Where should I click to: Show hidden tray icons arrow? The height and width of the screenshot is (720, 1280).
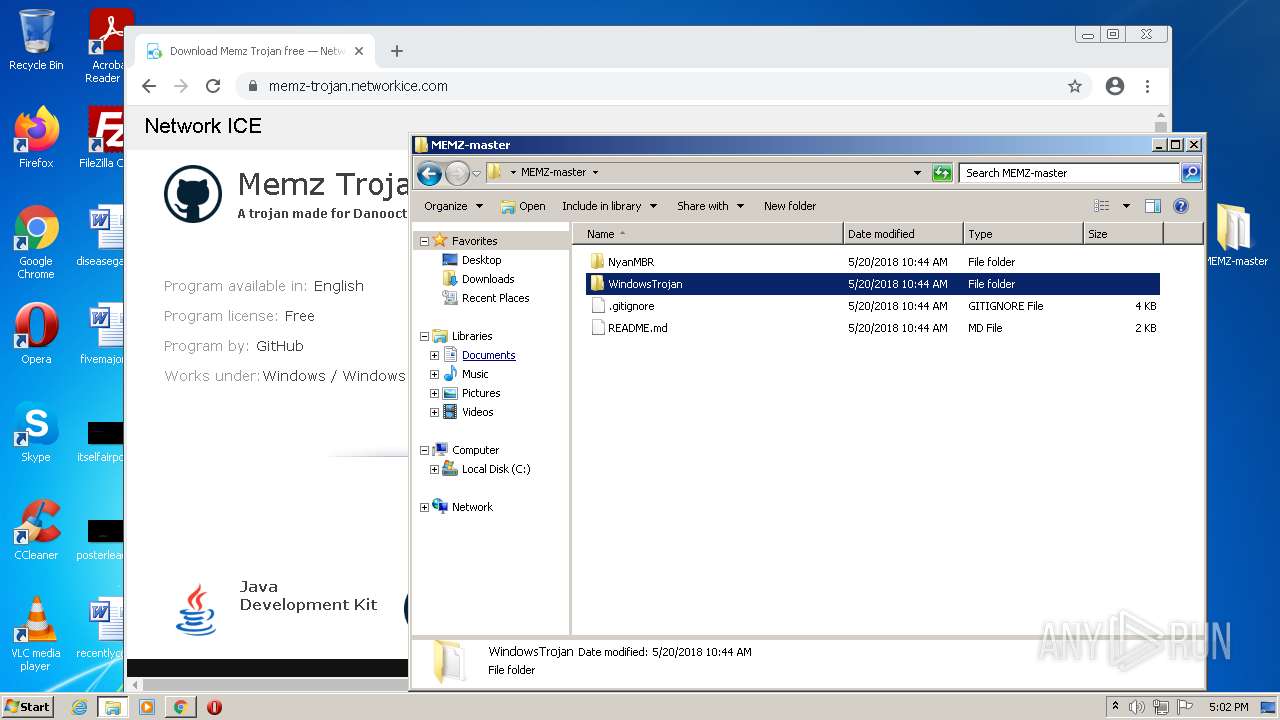(1115, 707)
